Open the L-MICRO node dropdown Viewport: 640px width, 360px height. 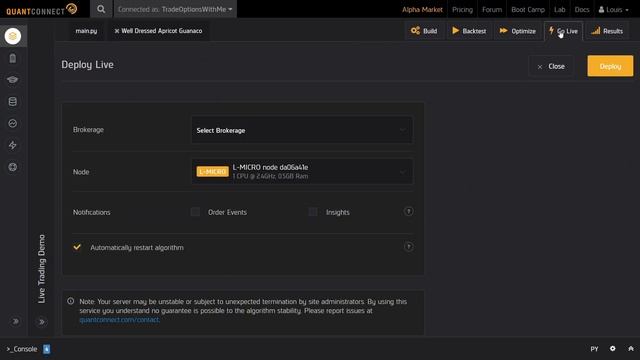[302, 171]
